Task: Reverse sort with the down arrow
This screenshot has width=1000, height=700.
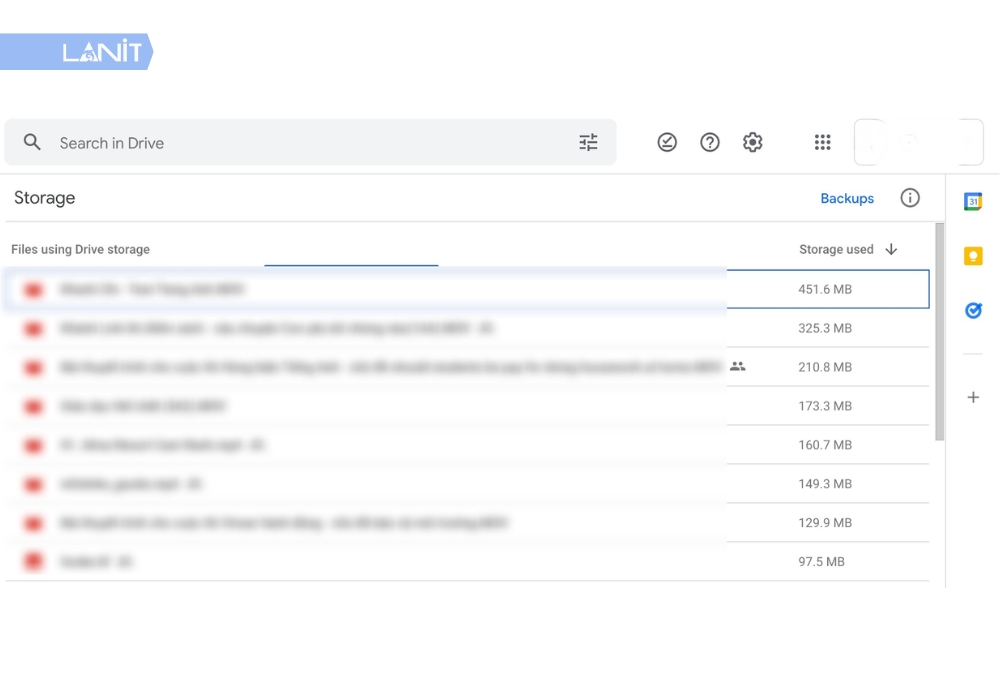Action: [x=892, y=249]
